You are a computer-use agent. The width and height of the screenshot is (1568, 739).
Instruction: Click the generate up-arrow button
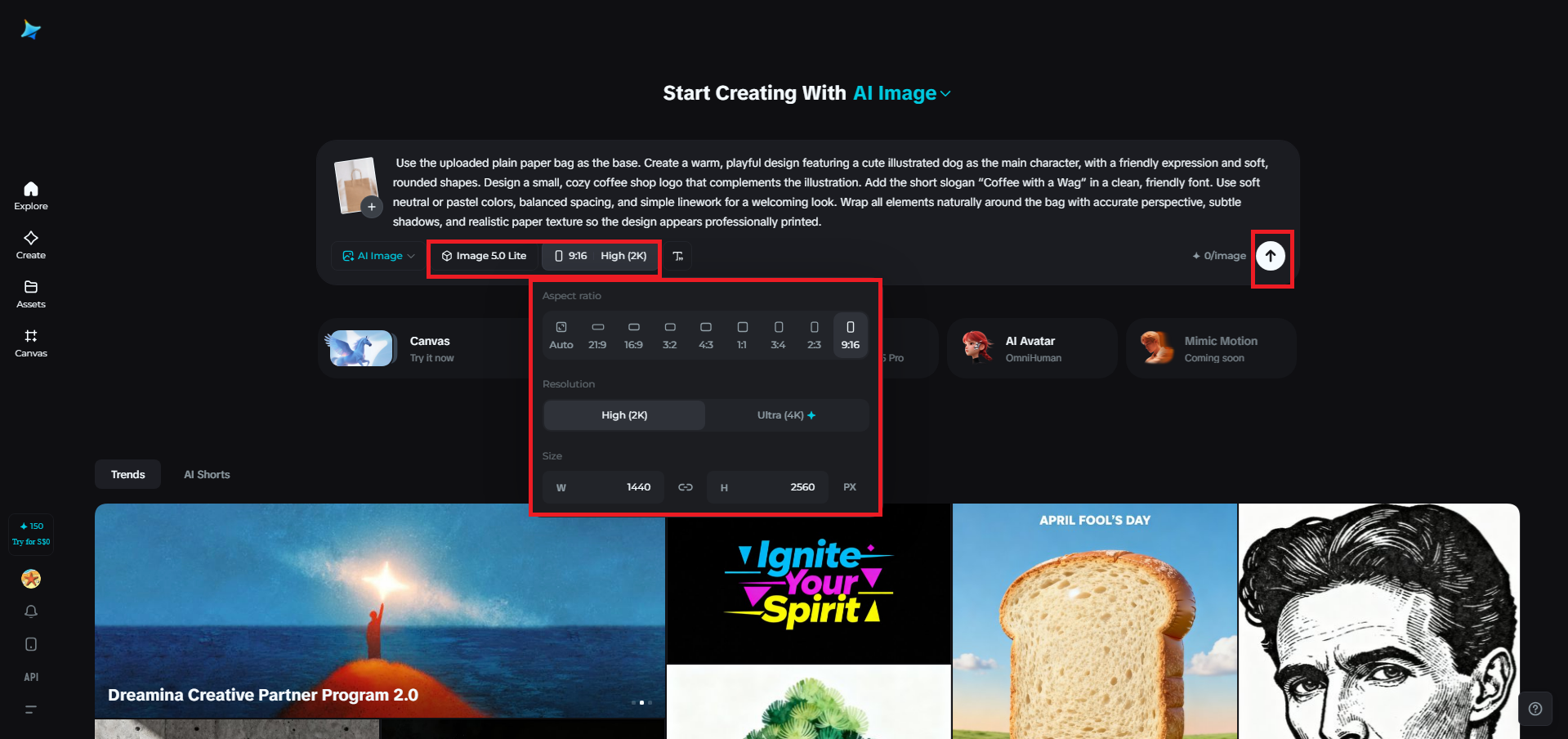coord(1271,256)
